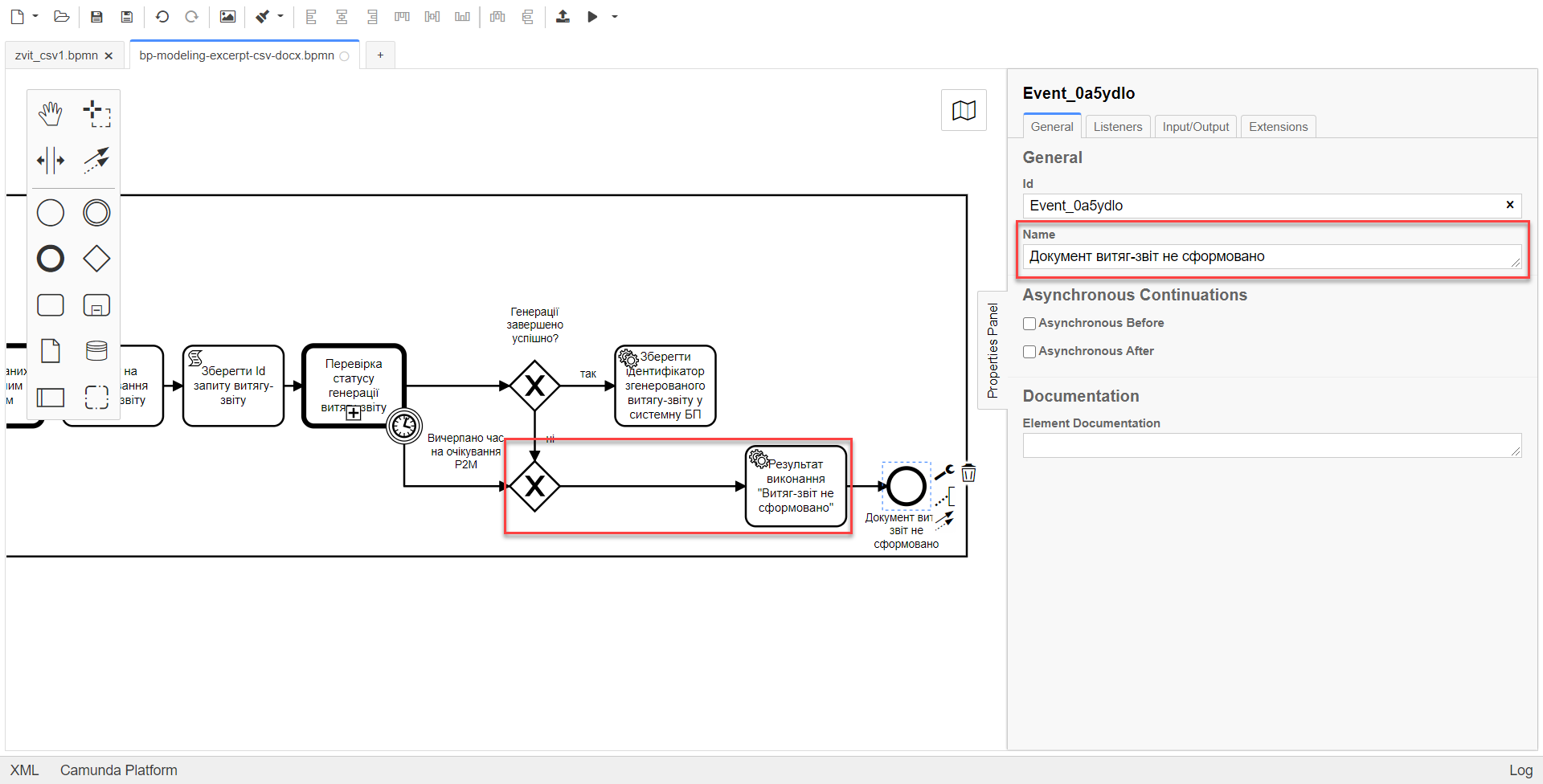Create an expanded subprocess from the palette

[96, 305]
